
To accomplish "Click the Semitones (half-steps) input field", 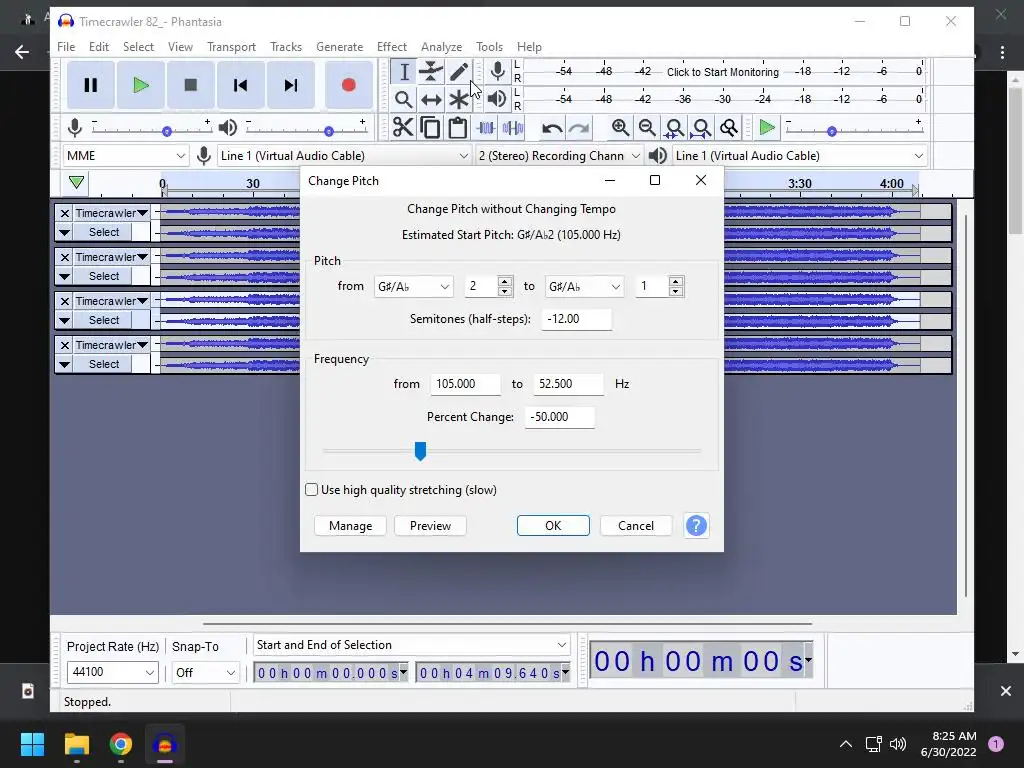I will pos(577,319).
